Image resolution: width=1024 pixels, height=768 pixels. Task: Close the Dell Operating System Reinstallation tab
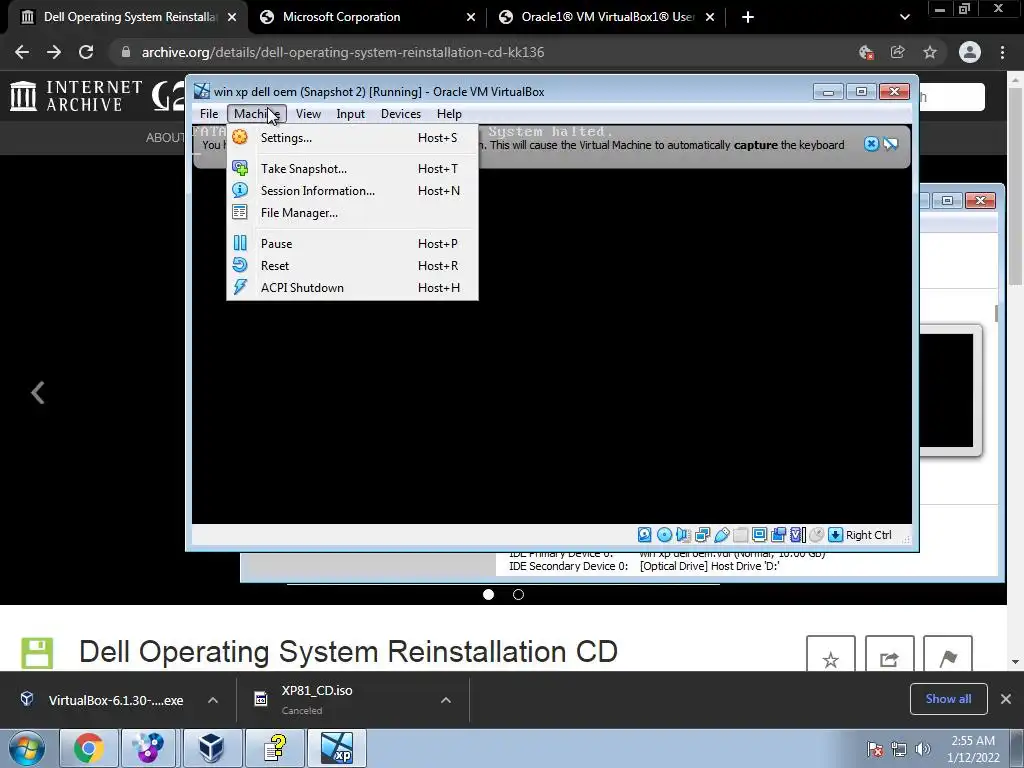[232, 17]
